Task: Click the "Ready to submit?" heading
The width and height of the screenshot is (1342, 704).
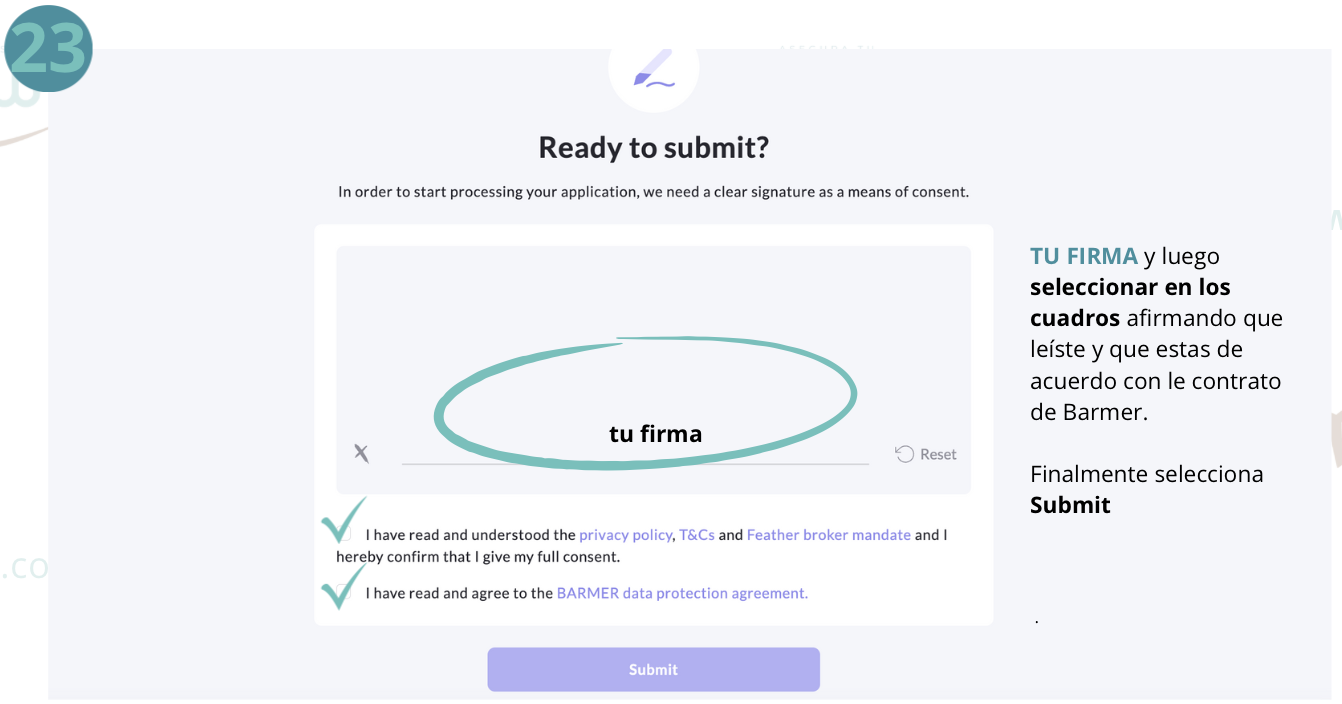Action: (653, 148)
